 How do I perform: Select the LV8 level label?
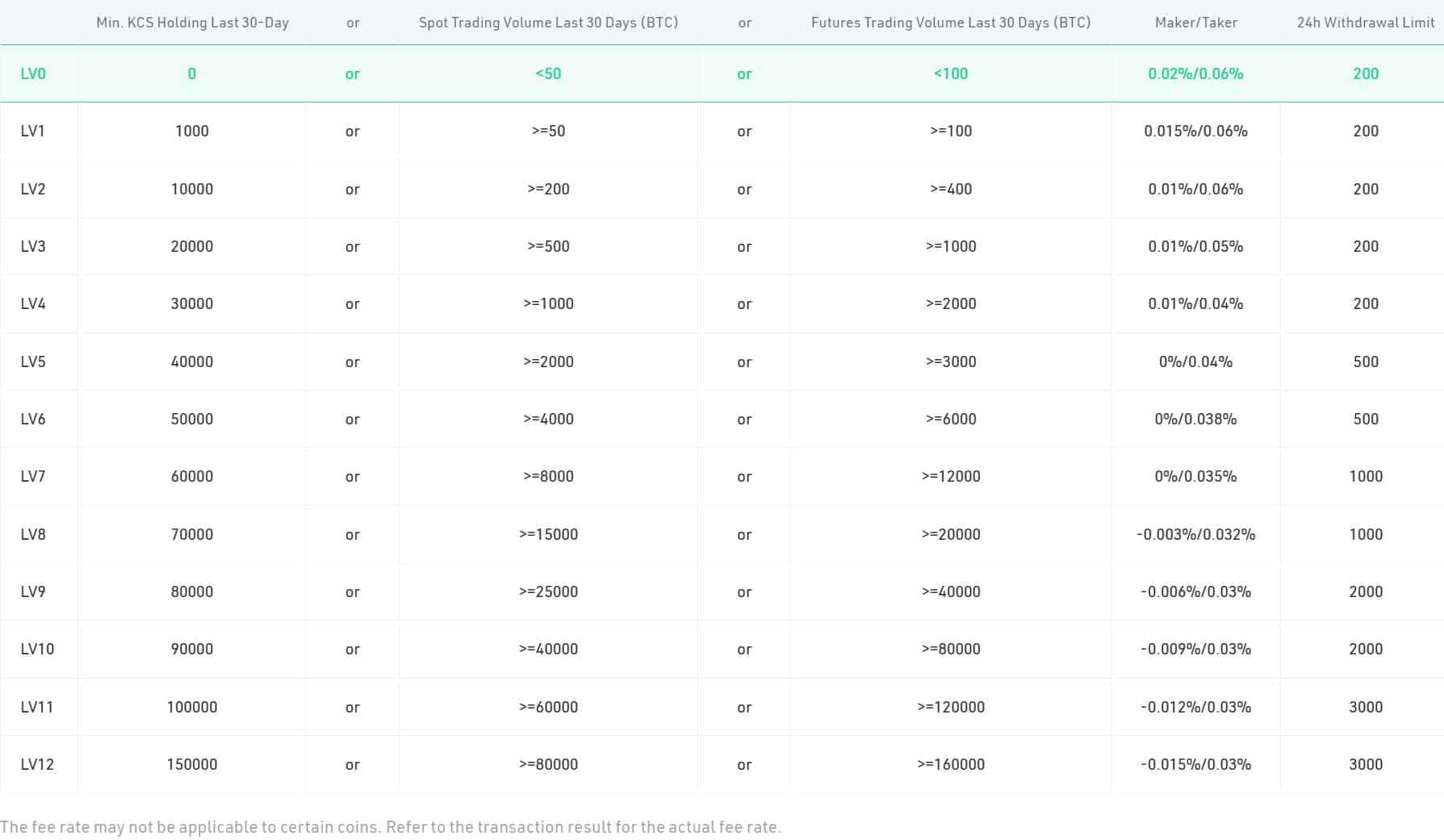tap(33, 534)
